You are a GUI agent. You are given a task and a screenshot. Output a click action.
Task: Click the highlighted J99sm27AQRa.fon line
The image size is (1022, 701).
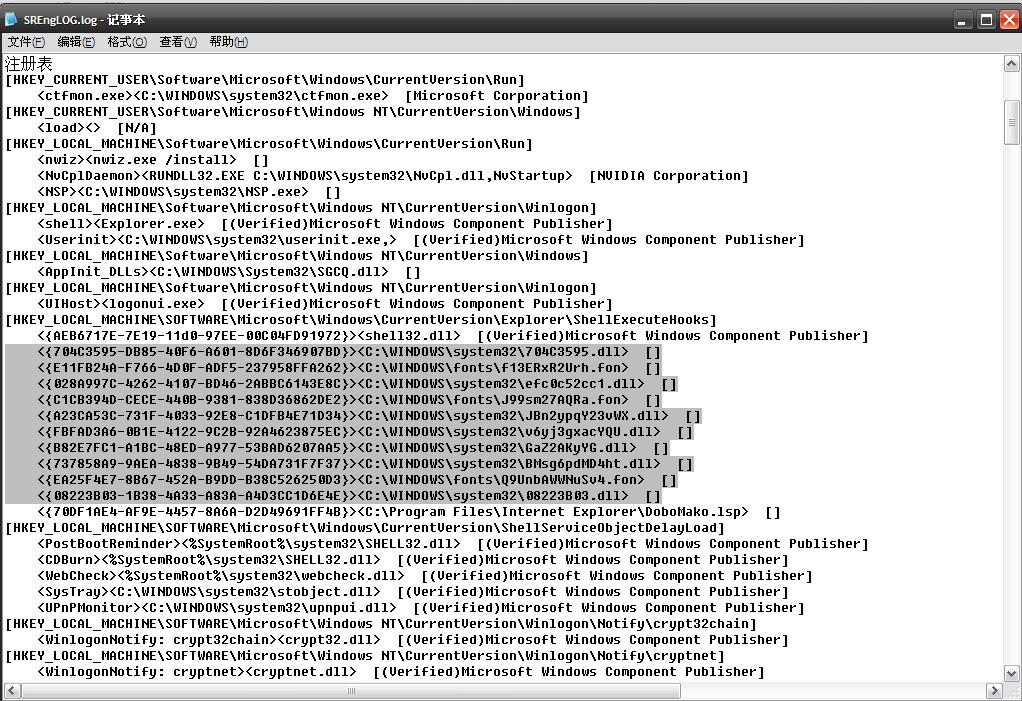point(349,400)
